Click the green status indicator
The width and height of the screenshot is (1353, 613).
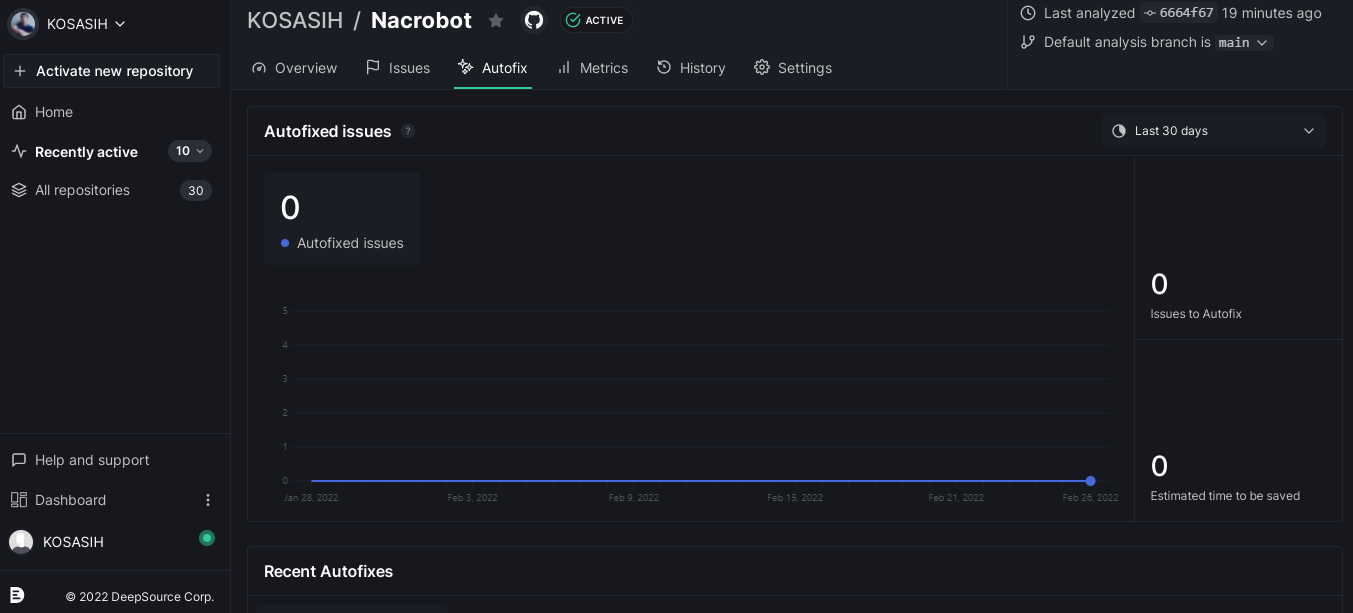point(207,538)
